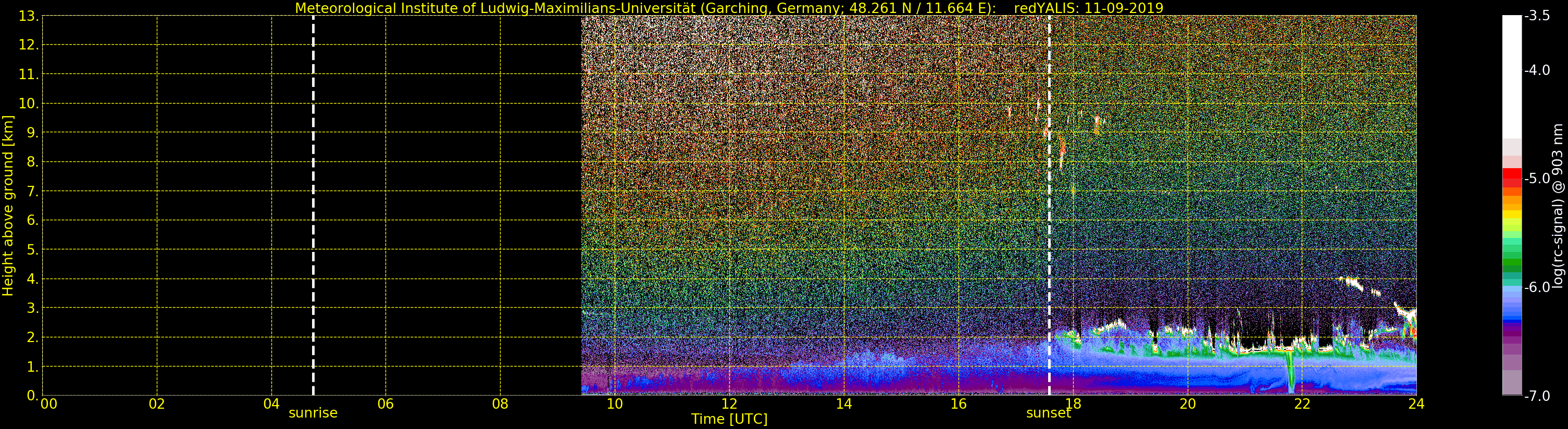Select the 'sunrise' label below the axis
The image size is (1568, 429).
[313, 413]
